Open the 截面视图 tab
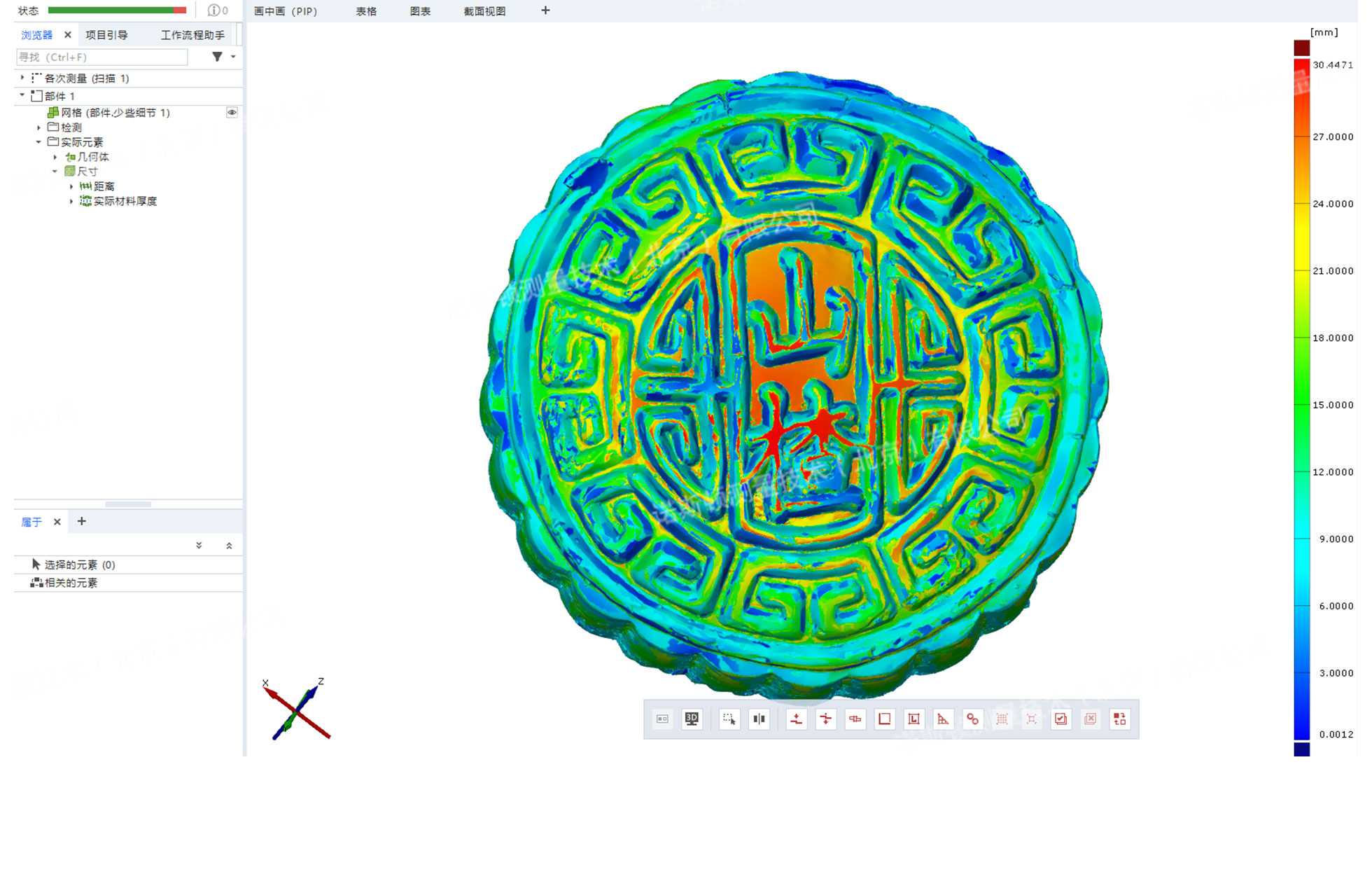This screenshot has height=872, width=1372. point(484,11)
